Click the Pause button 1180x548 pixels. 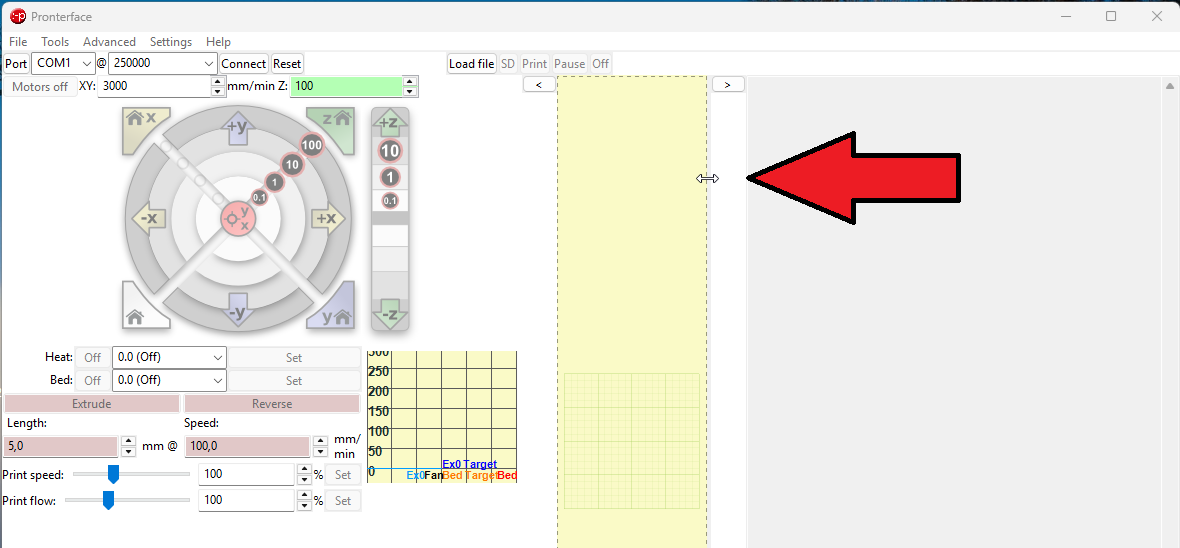click(570, 64)
